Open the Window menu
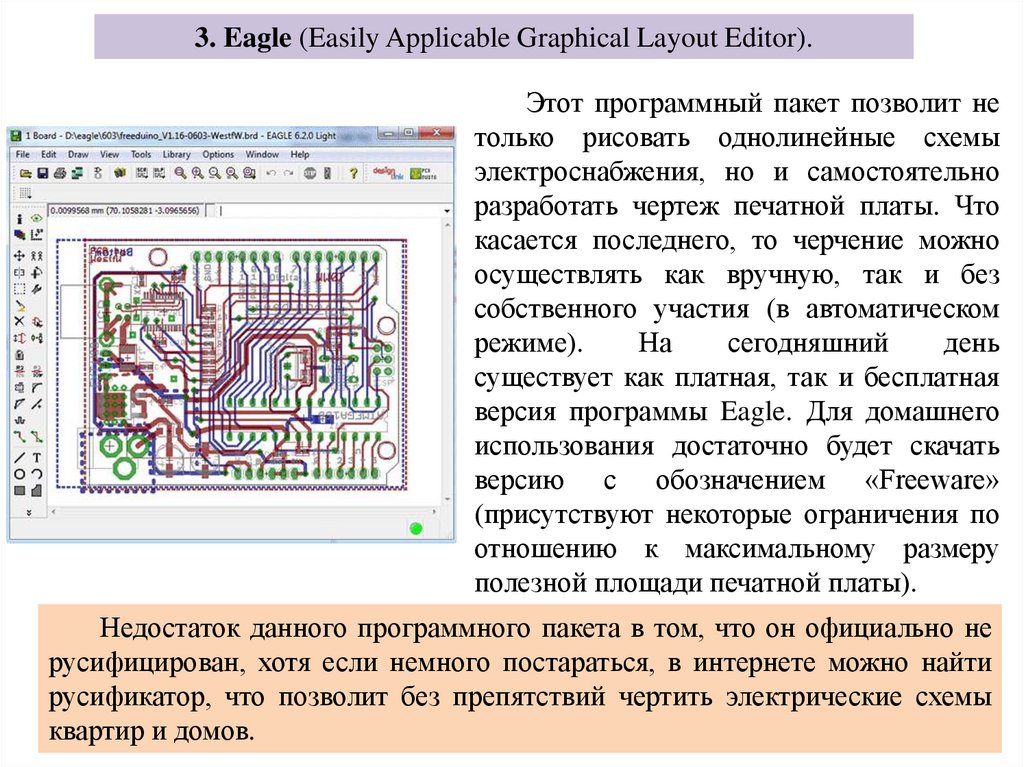Screen dimensions: 1024x767 (262, 154)
